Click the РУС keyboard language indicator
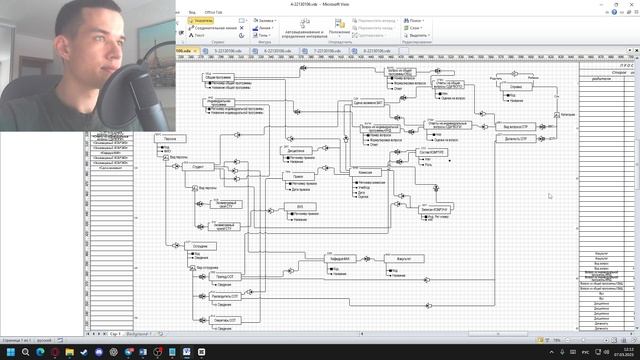Image resolution: width=640 pixels, height=360 pixels. click(585, 352)
